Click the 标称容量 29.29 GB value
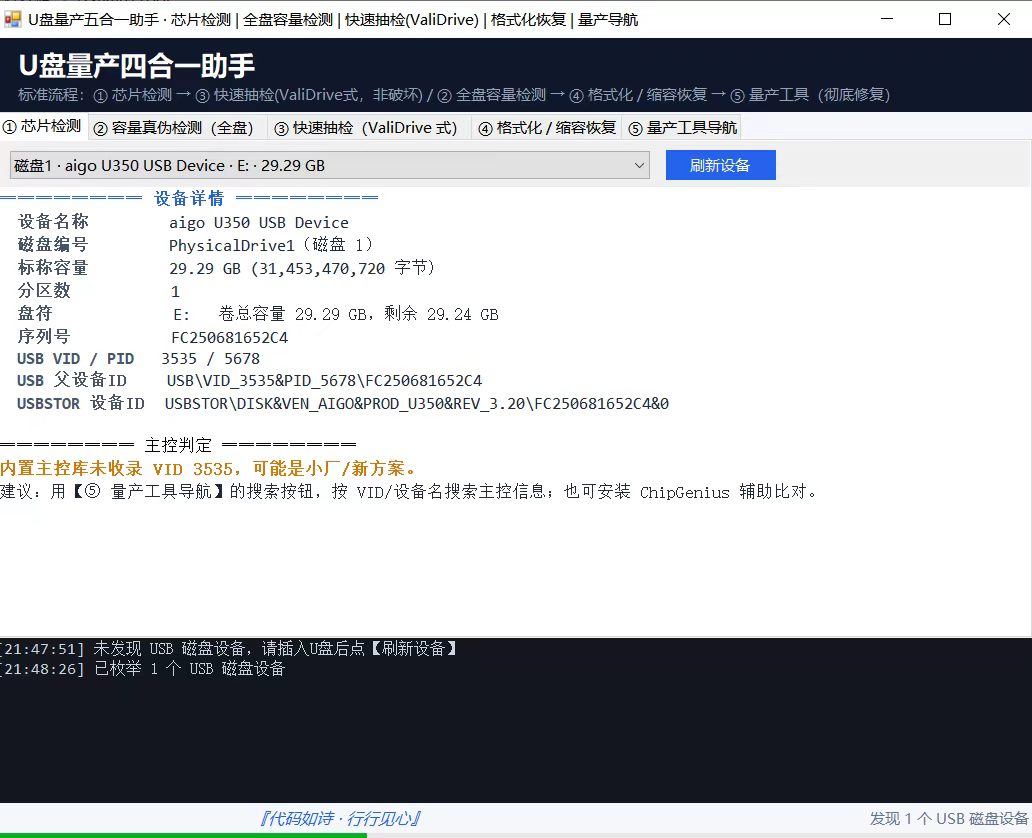This screenshot has height=838, width=1032. click(x=302, y=268)
